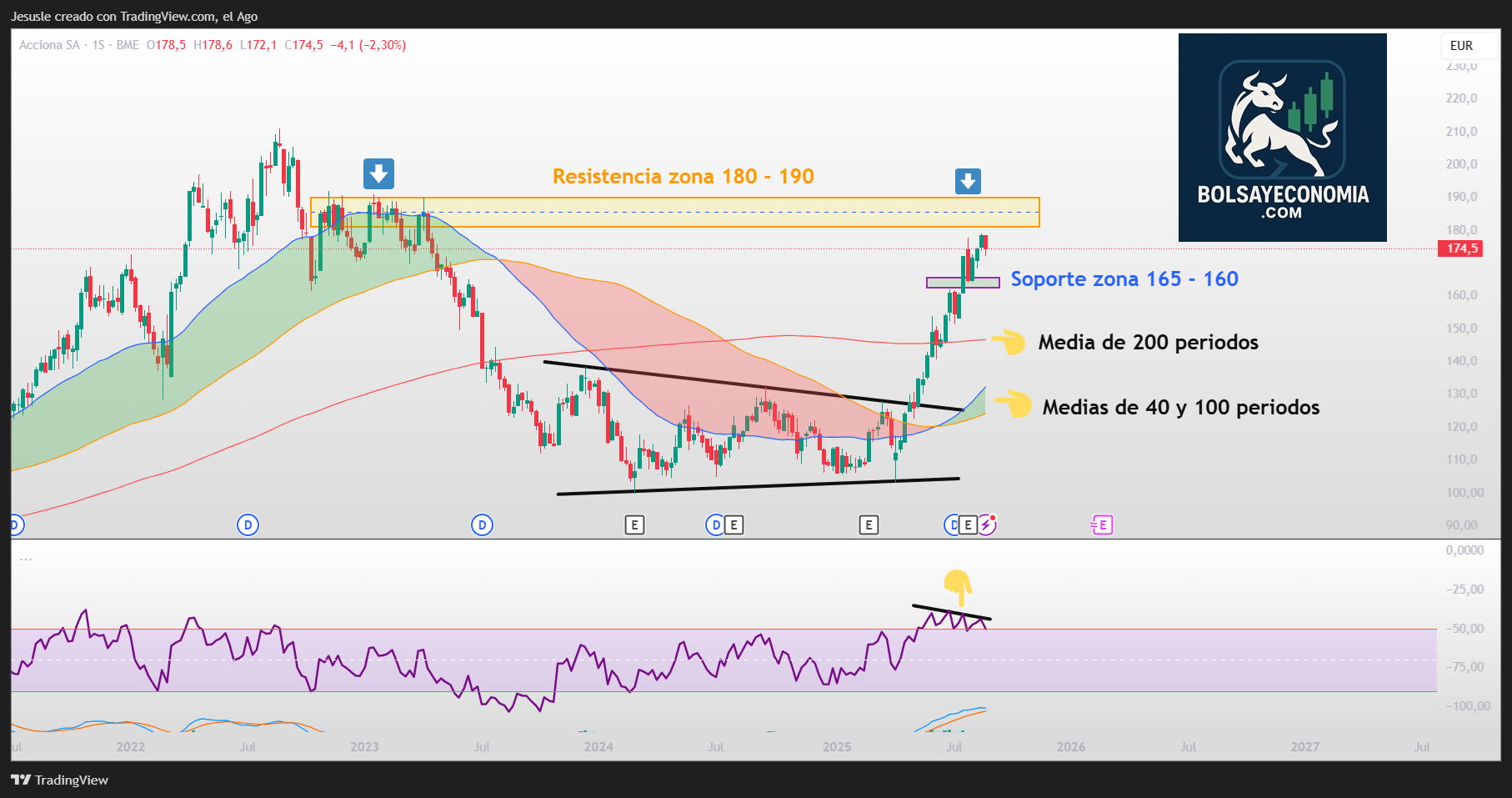Select the red 174,5 current price label
Viewport: 1512px width, 798px height.
pyautogui.click(x=1460, y=248)
